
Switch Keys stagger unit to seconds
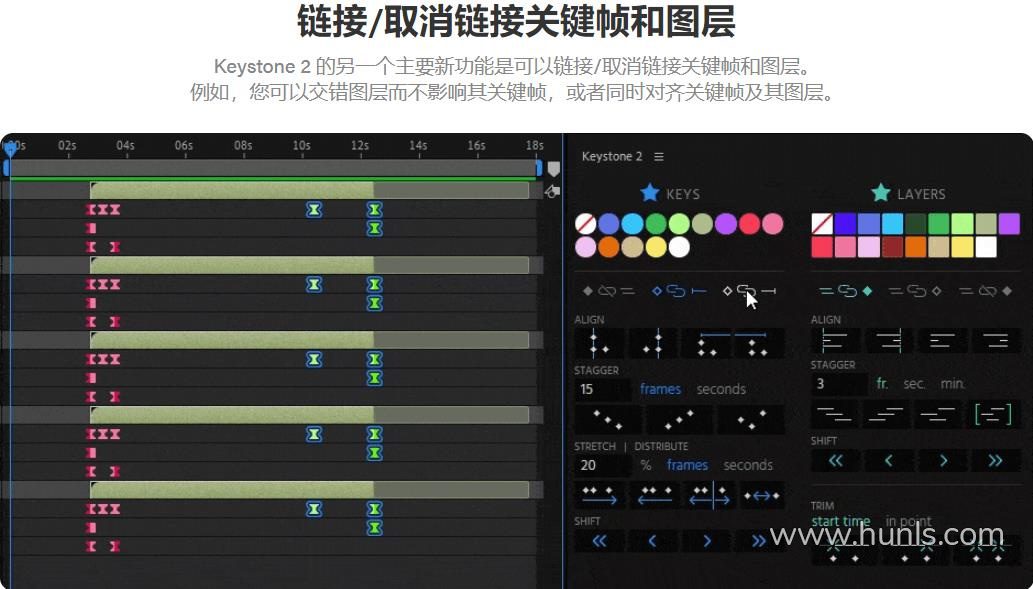coord(721,389)
